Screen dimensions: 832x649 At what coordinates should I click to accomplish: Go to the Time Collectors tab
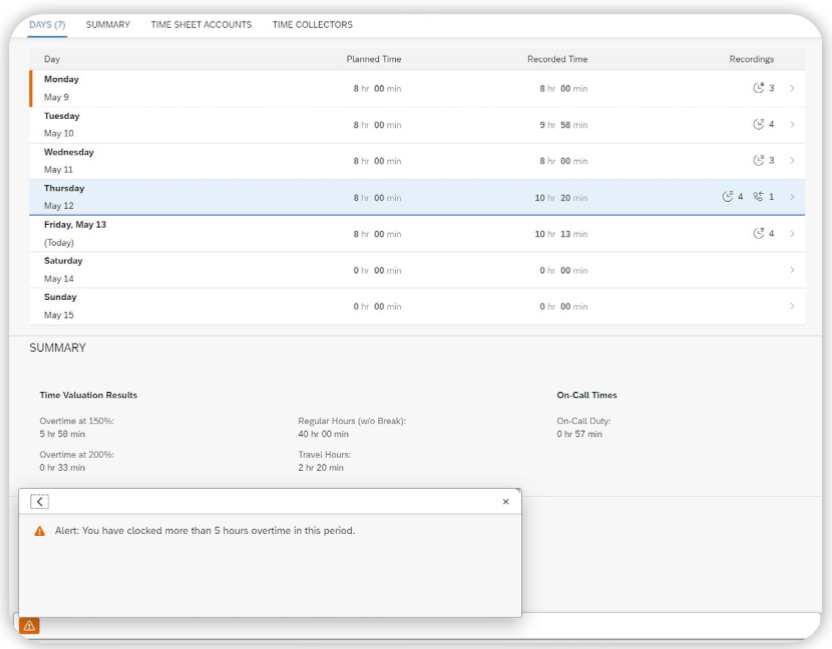312,25
